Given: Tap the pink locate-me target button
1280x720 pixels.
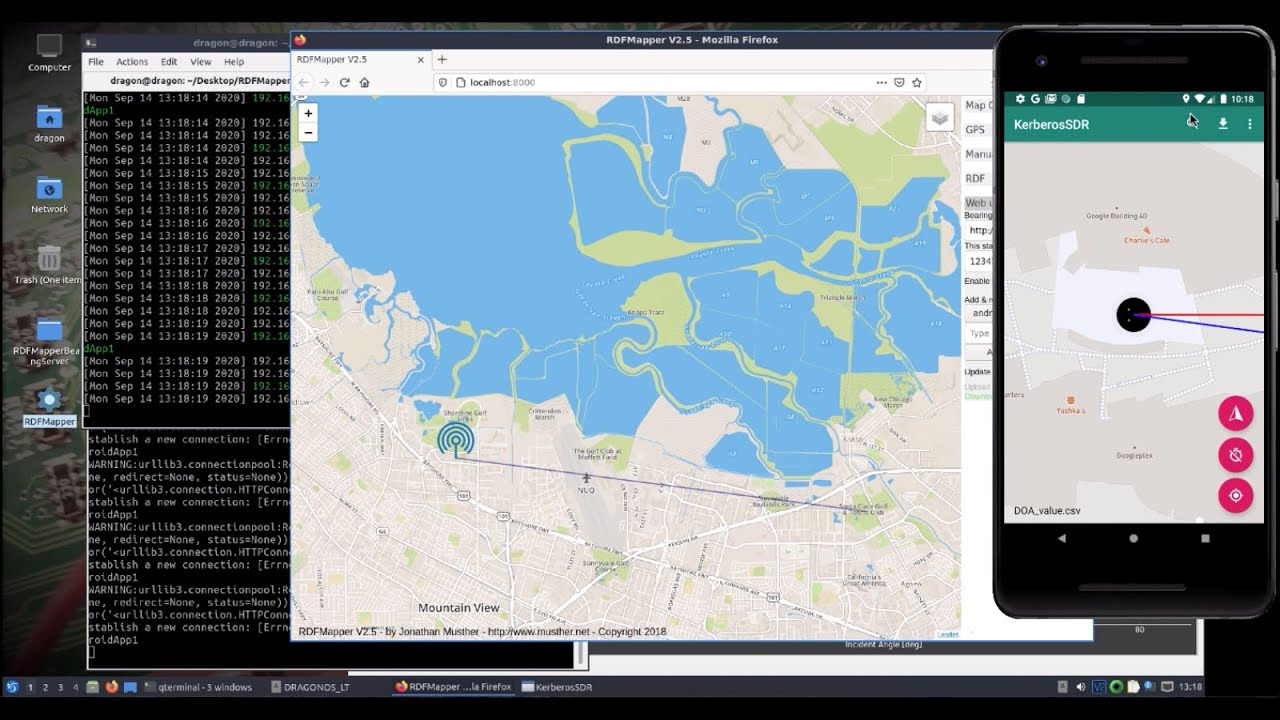Looking at the screenshot, I should pos(1235,495).
